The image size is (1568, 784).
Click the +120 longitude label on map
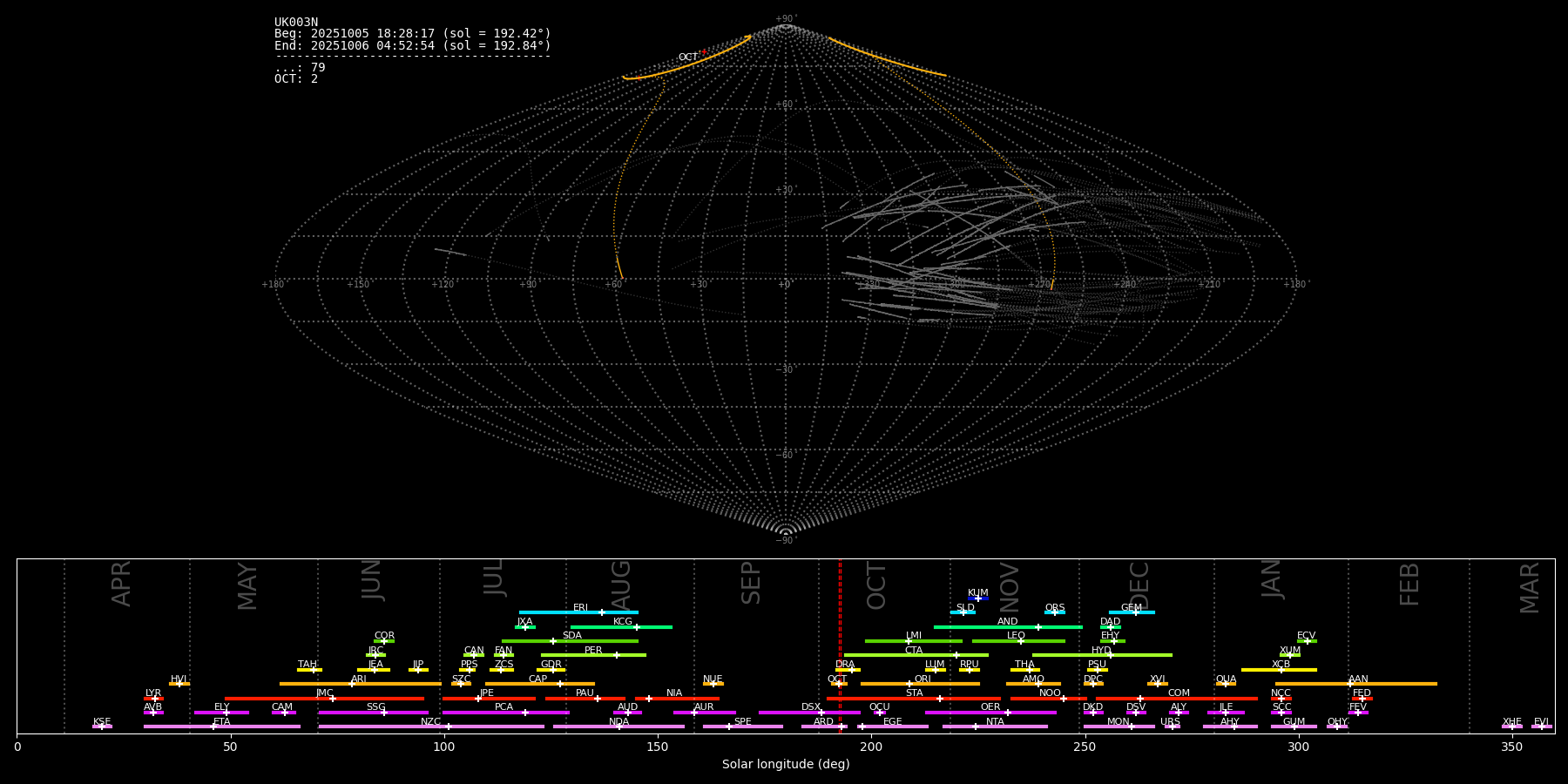tap(443, 285)
